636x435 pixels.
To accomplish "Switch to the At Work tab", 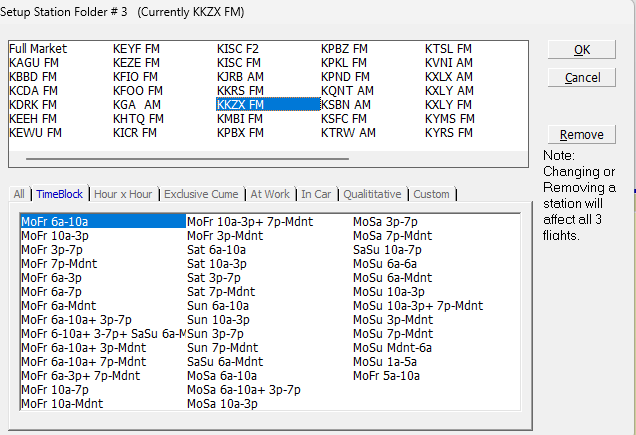I will [270, 194].
